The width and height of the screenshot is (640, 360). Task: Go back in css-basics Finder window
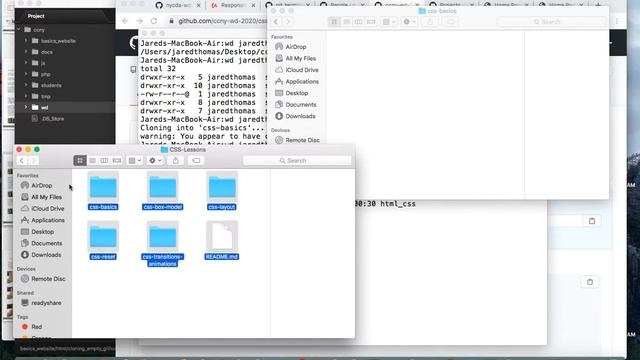tap(276, 22)
